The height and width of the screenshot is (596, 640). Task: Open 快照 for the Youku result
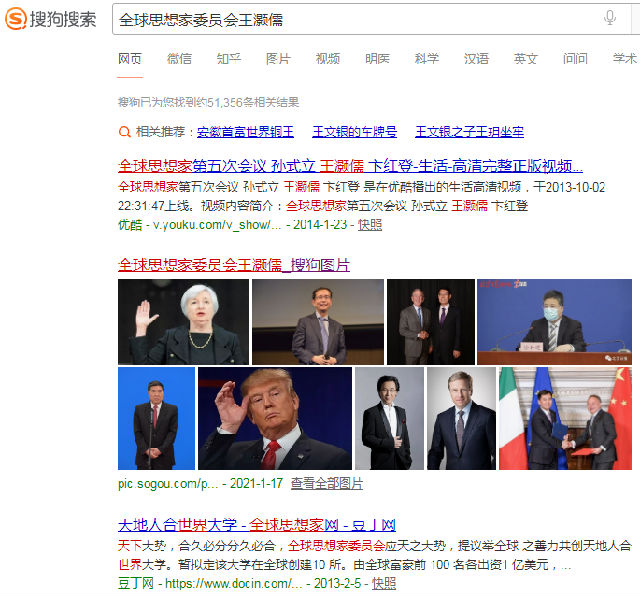[370, 225]
